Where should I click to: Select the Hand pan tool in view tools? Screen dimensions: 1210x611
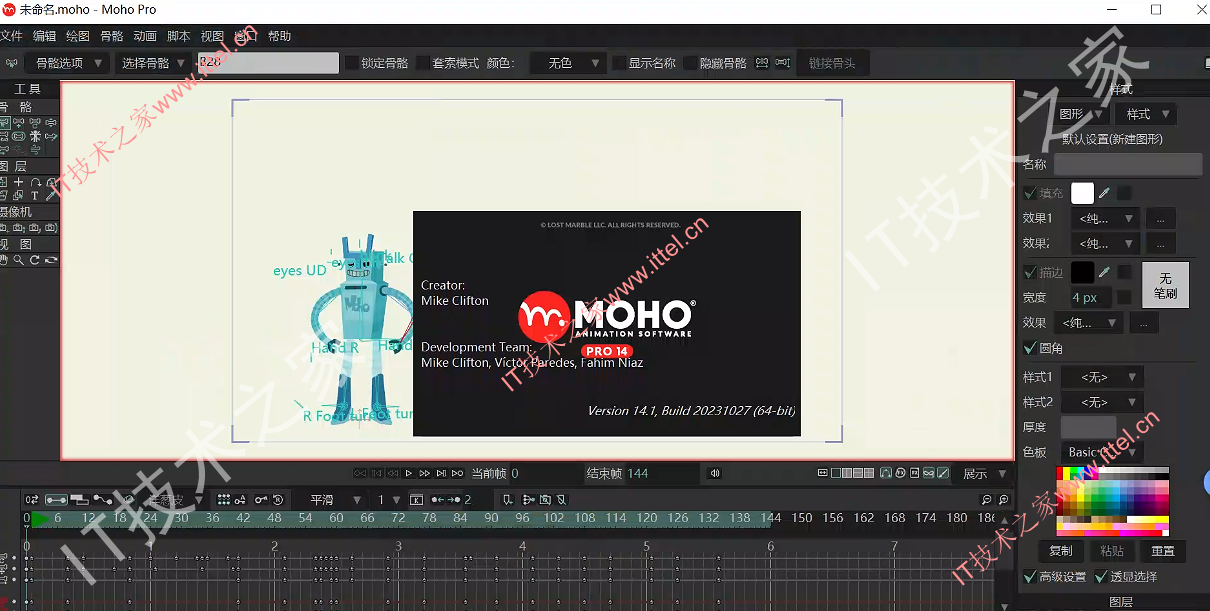(x=4, y=260)
